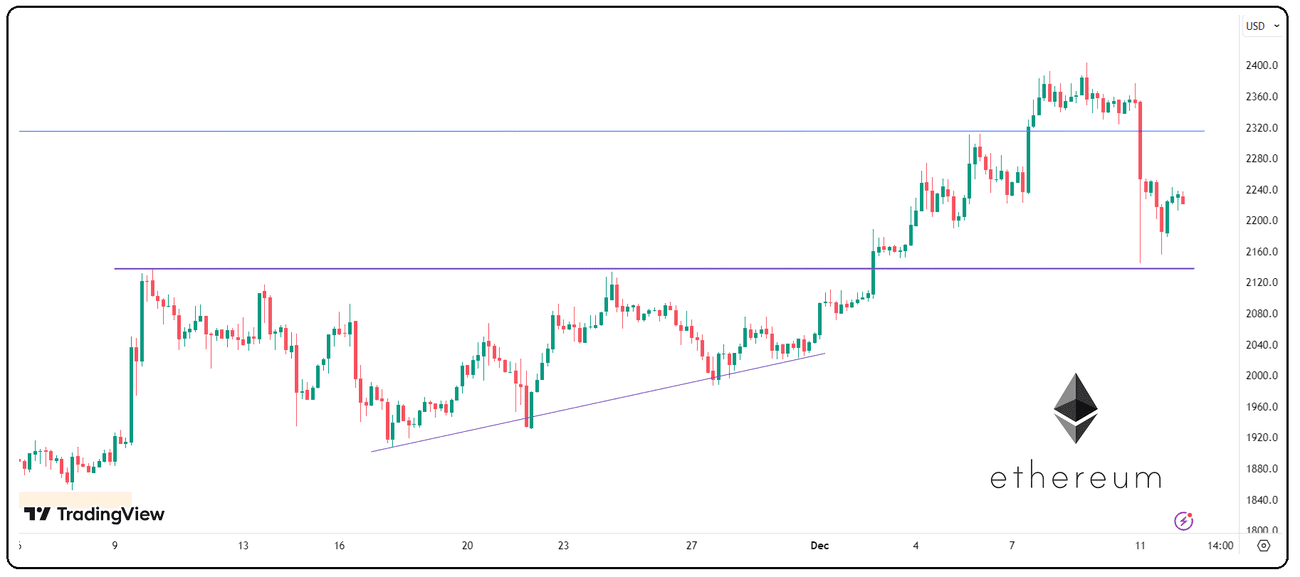Click the ethereum text watermark
1300x577 pixels.
tap(1075, 478)
